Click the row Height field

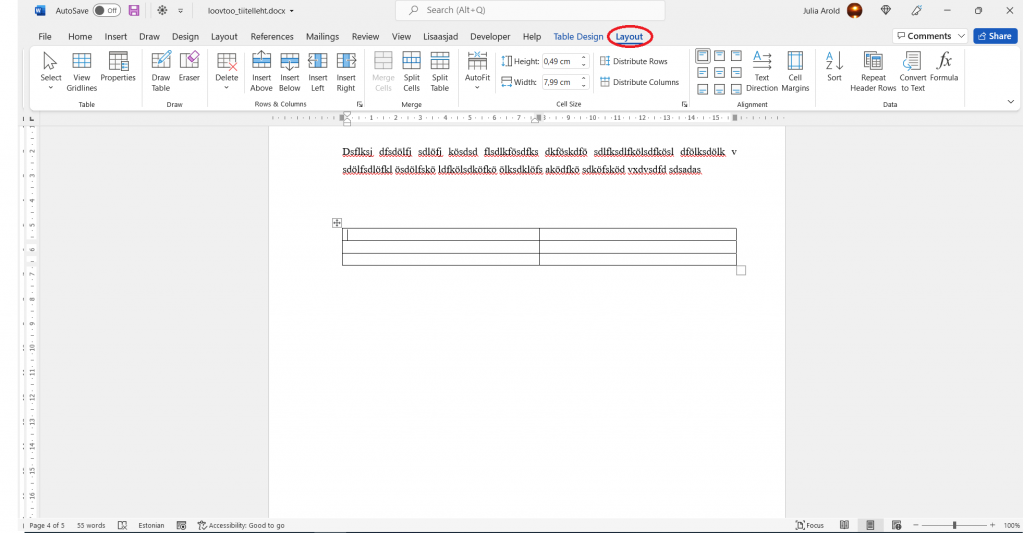pyautogui.click(x=560, y=61)
